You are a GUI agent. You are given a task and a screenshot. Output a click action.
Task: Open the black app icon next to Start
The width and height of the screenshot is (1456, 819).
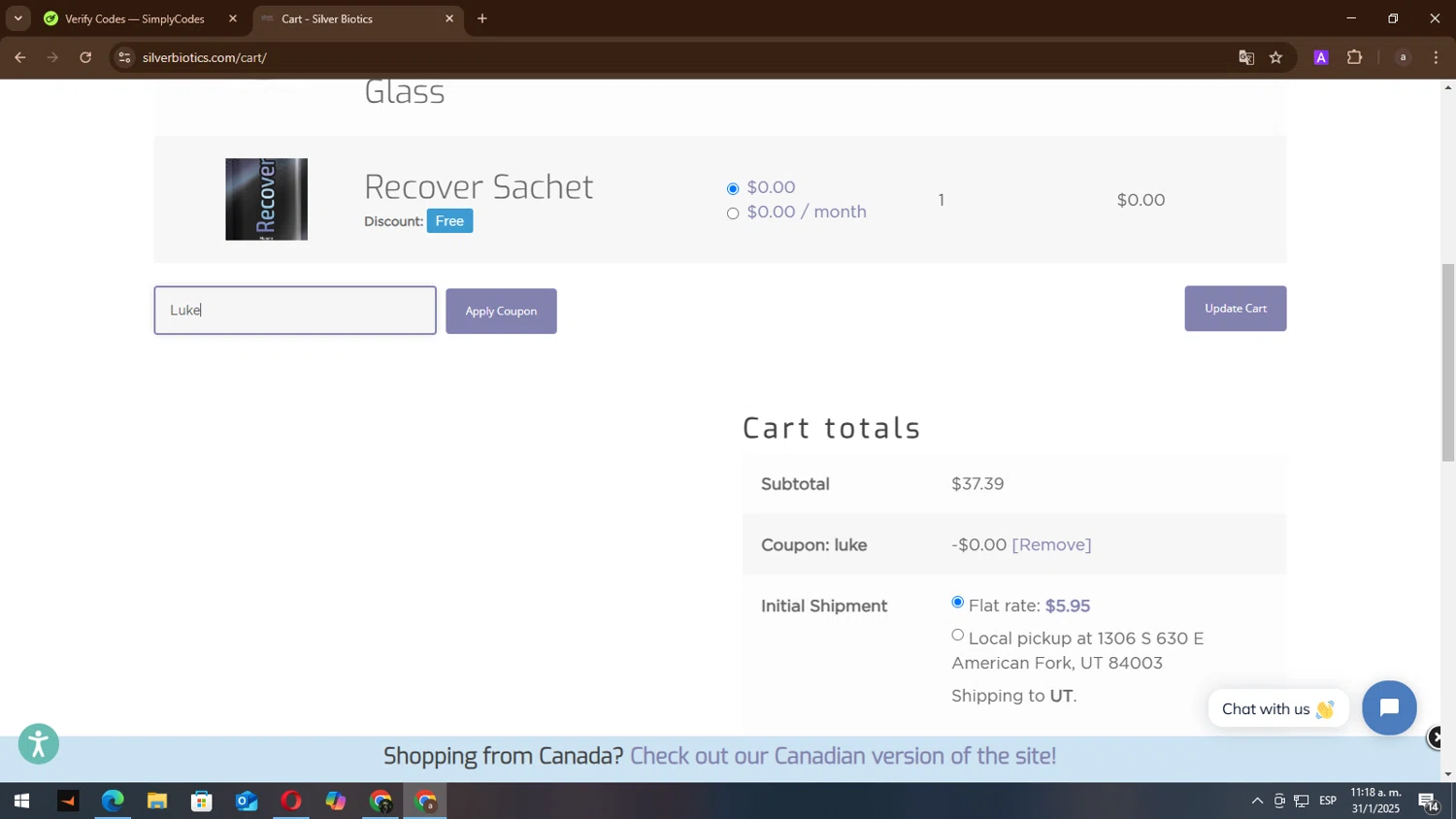click(x=67, y=802)
